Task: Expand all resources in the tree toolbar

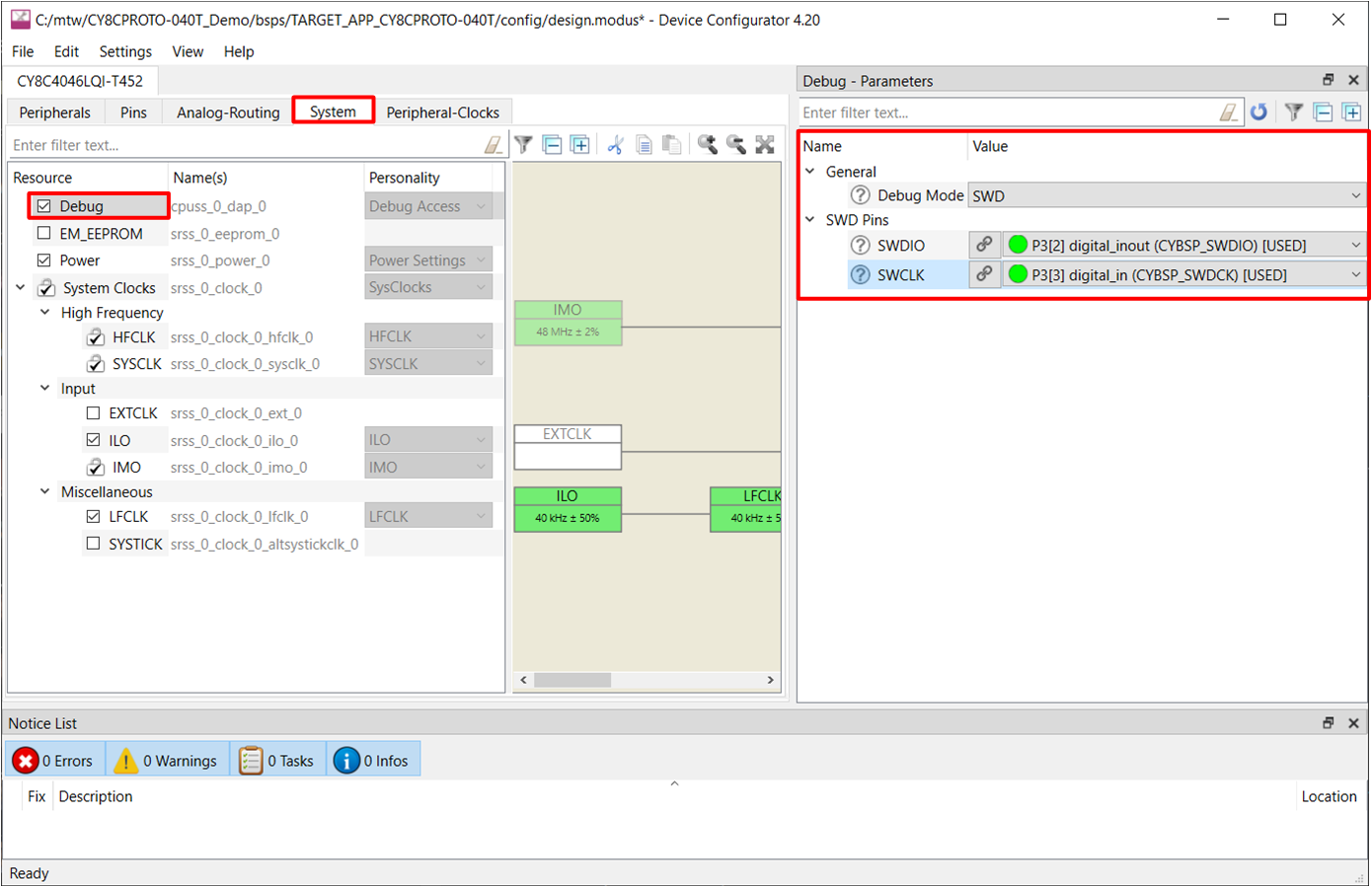Action: 580,145
